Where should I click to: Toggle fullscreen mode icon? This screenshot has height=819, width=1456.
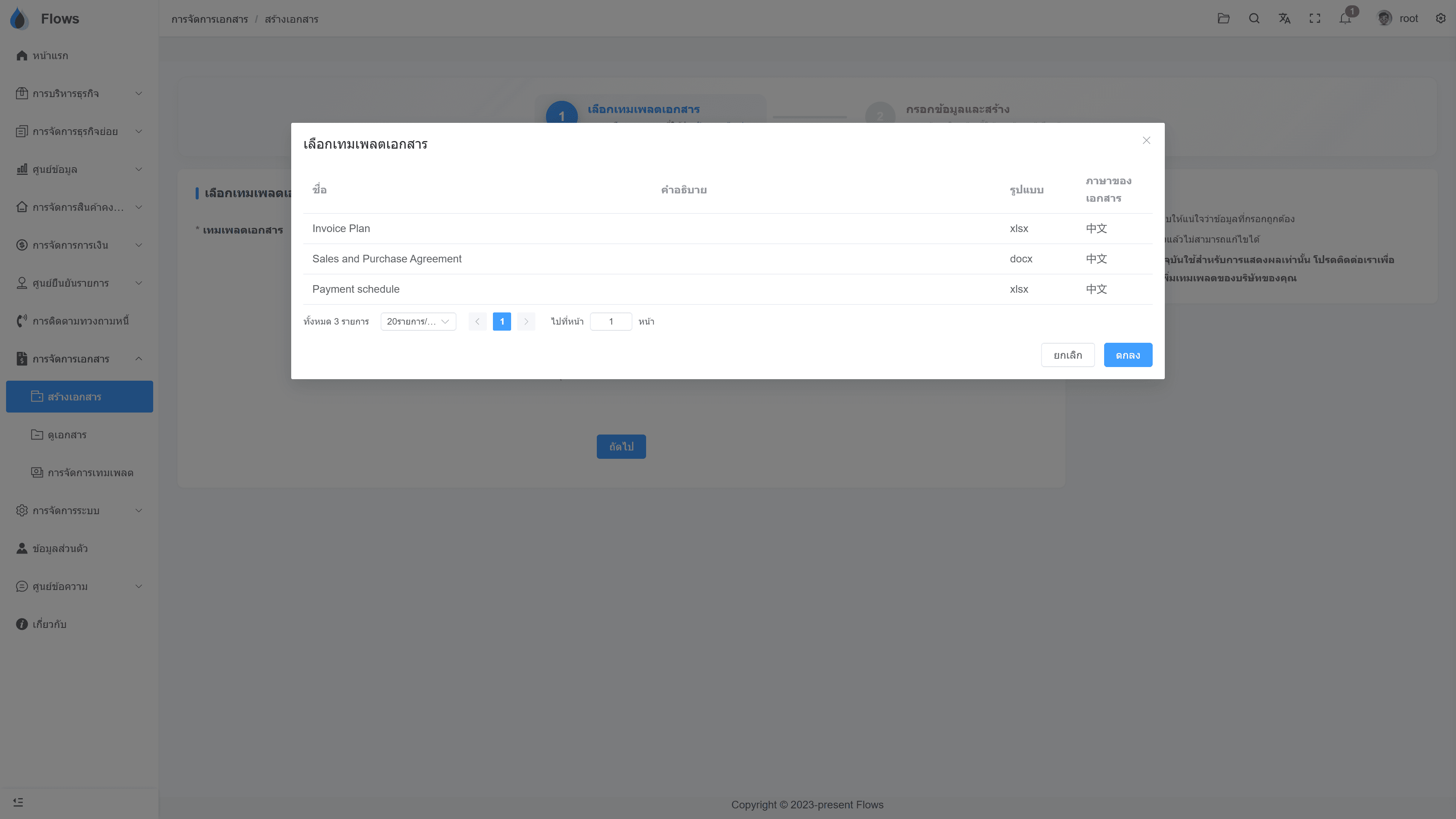[x=1315, y=19]
